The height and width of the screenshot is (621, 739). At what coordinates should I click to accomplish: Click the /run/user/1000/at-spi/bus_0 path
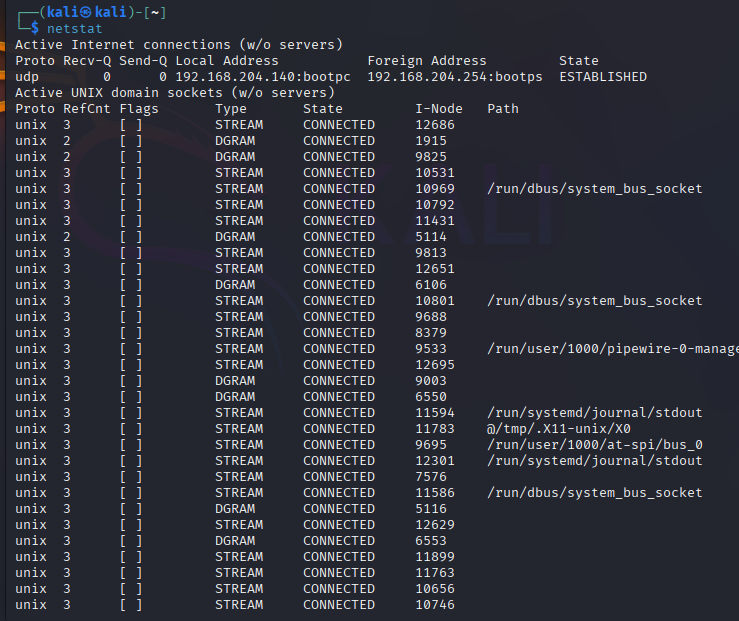[595, 445]
